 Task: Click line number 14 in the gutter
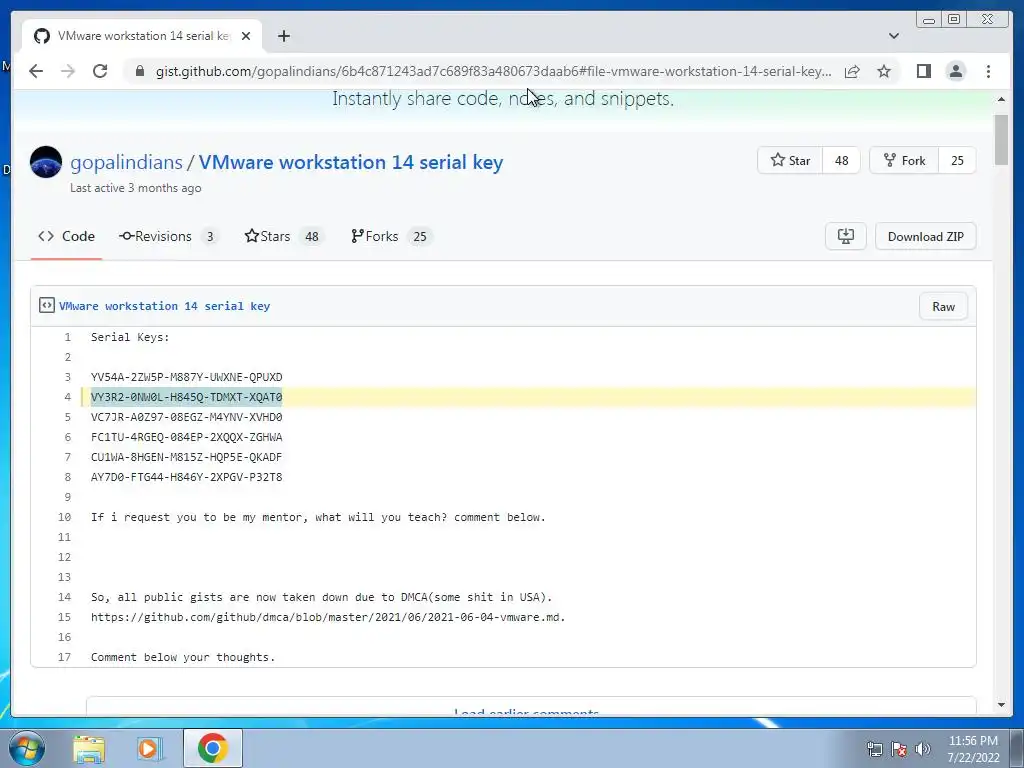click(x=64, y=597)
